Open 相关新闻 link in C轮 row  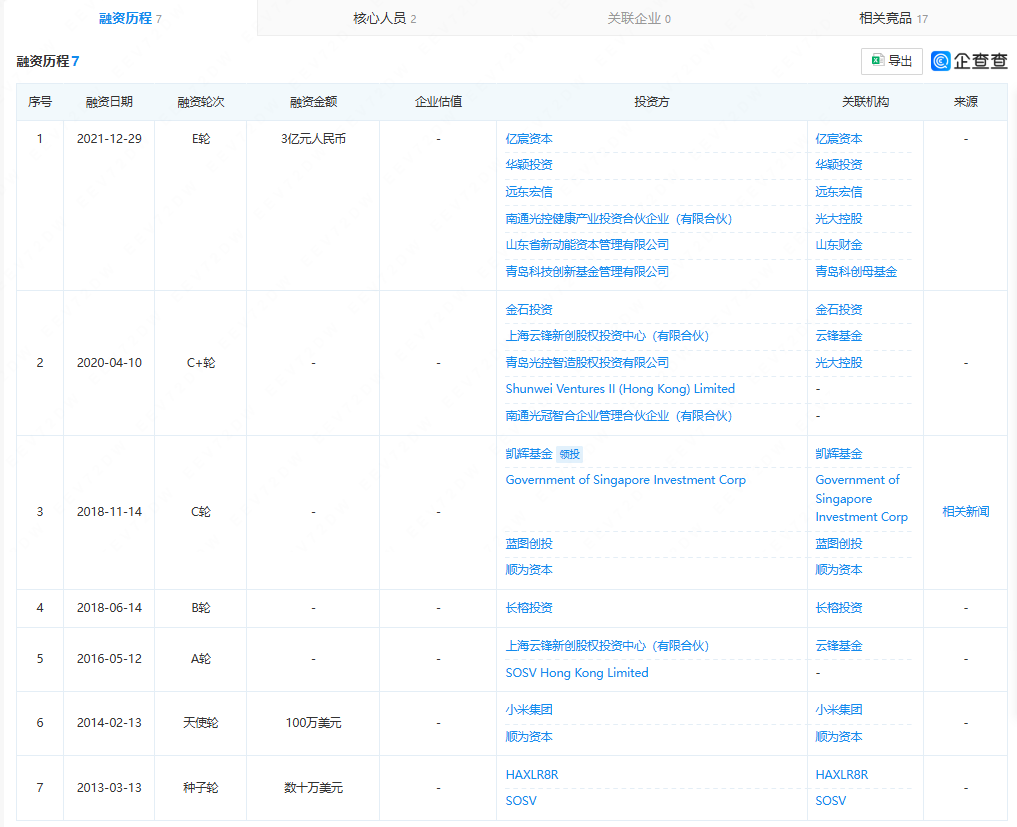click(965, 512)
